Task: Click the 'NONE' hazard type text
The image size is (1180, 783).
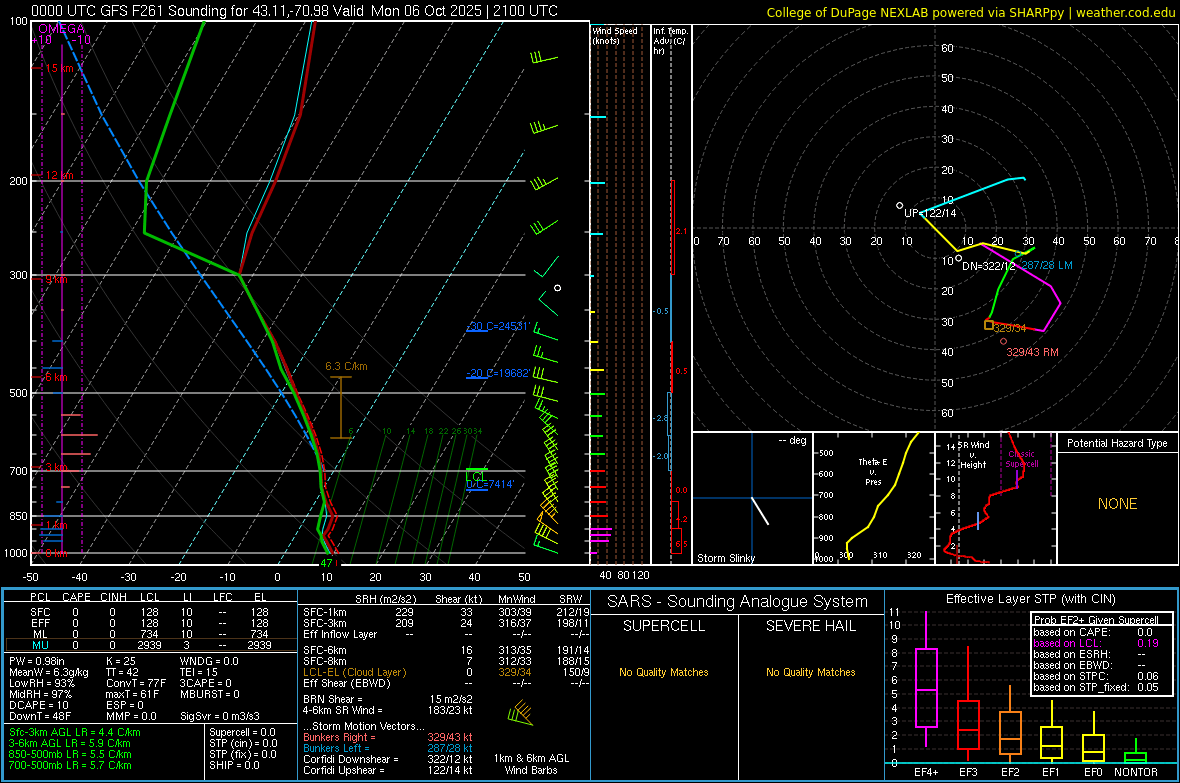Action: point(1117,504)
